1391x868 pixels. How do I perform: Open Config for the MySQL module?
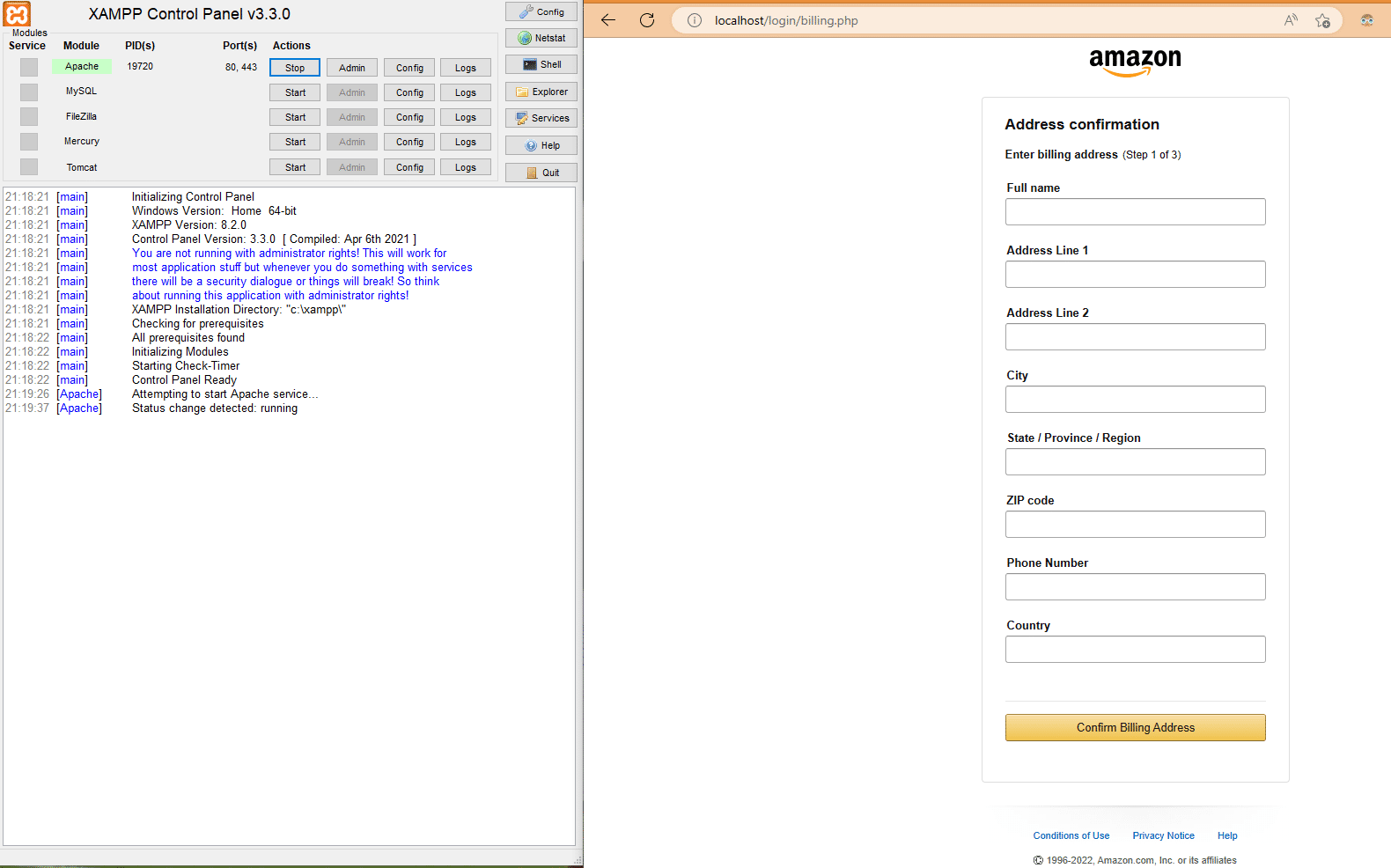tap(409, 92)
